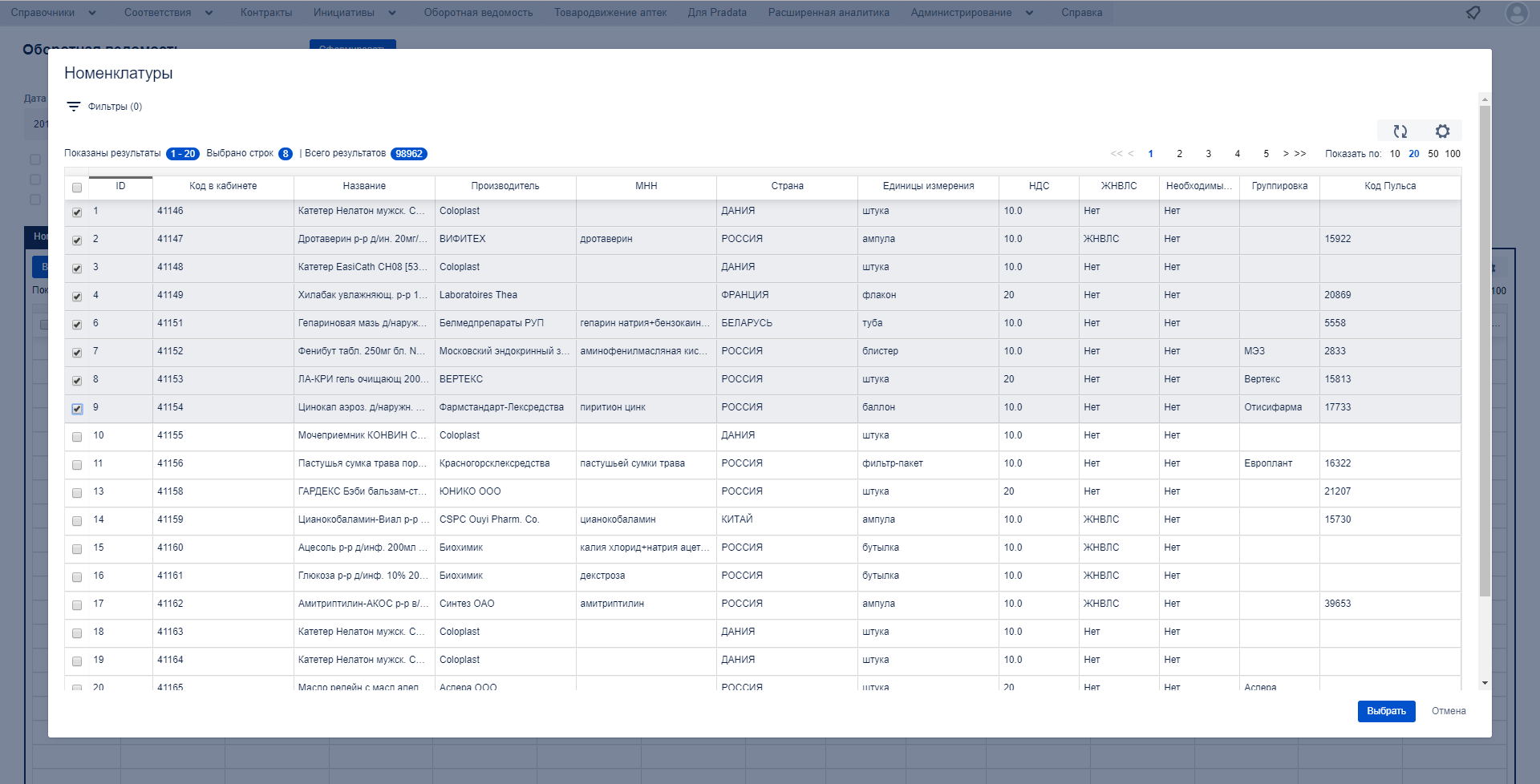Sort by the Единицы измерения column header
Image resolution: width=1540 pixels, height=784 pixels.
click(929, 186)
